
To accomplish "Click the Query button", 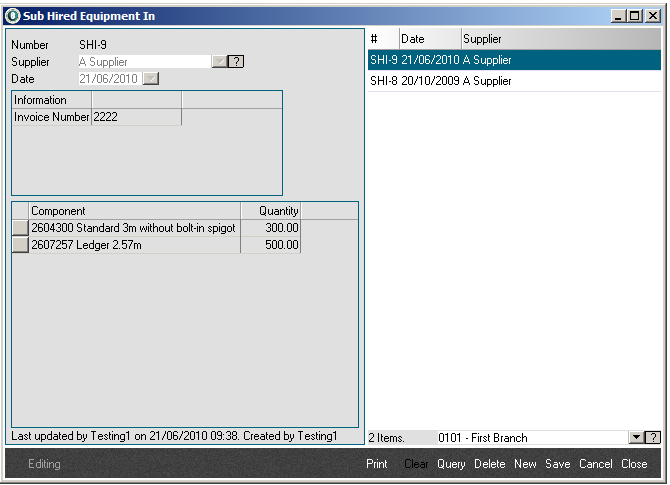I will point(451,464).
